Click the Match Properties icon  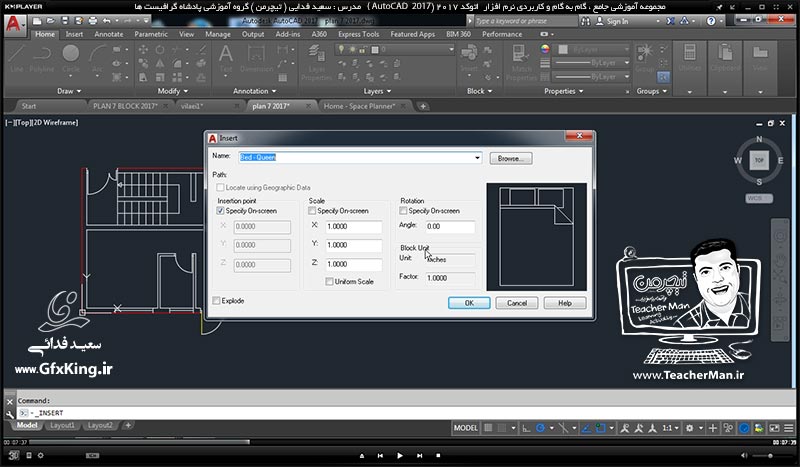[x=521, y=63]
